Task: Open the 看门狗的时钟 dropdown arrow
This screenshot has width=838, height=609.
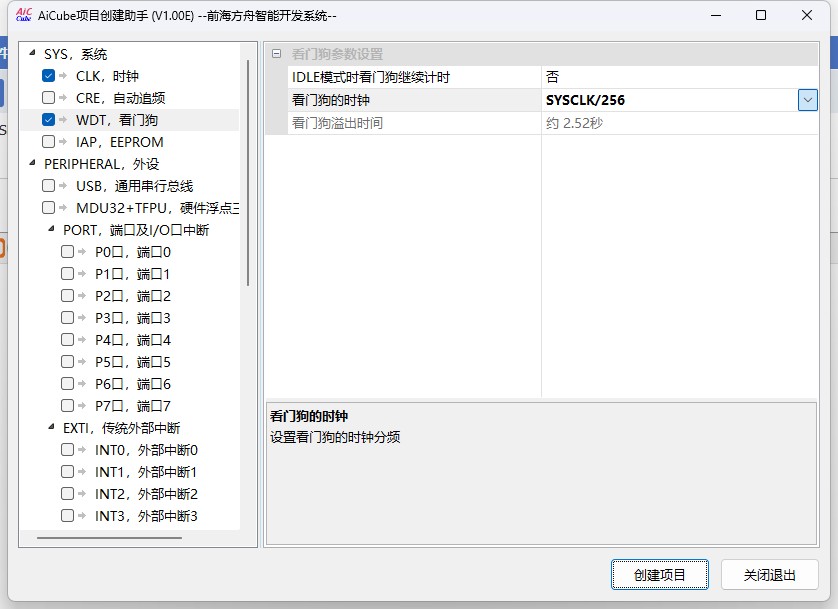Action: pyautogui.click(x=808, y=100)
